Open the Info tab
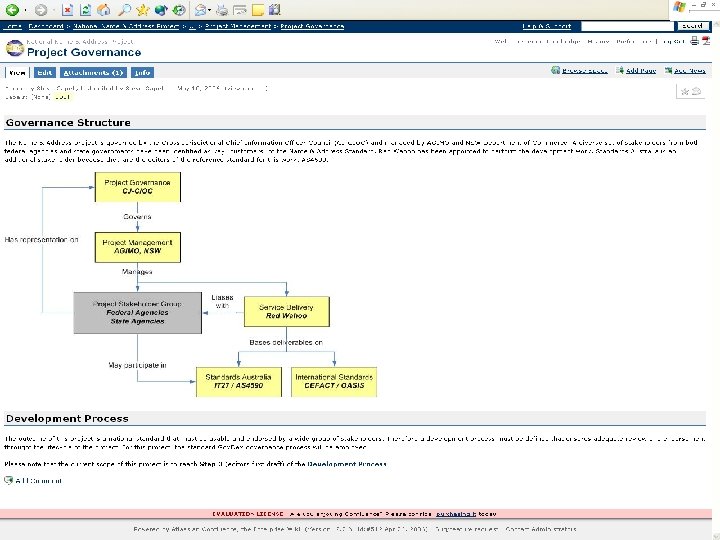 (x=142, y=73)
